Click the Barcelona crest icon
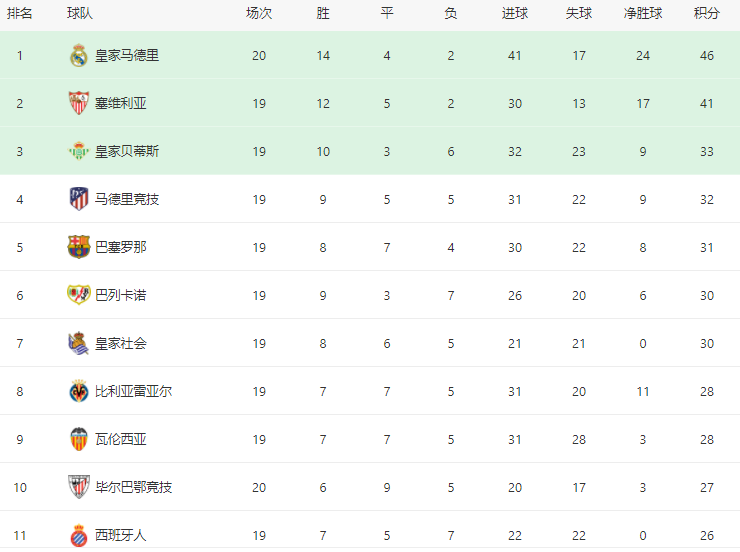This screenshot has height=552, width=740. coord(79,247)
